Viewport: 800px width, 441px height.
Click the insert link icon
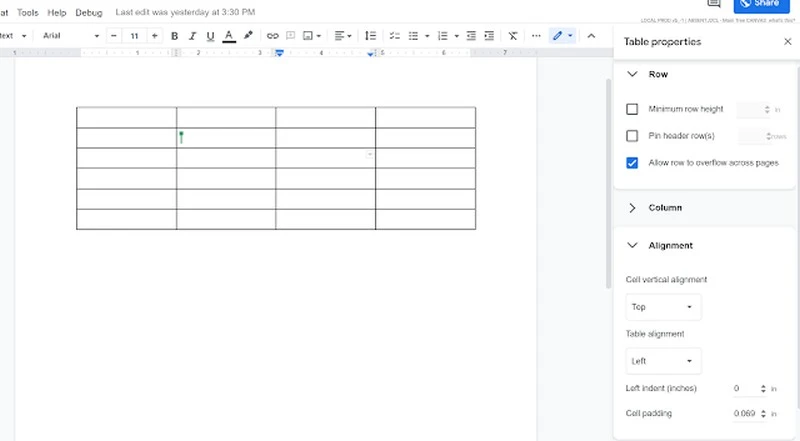272,36
